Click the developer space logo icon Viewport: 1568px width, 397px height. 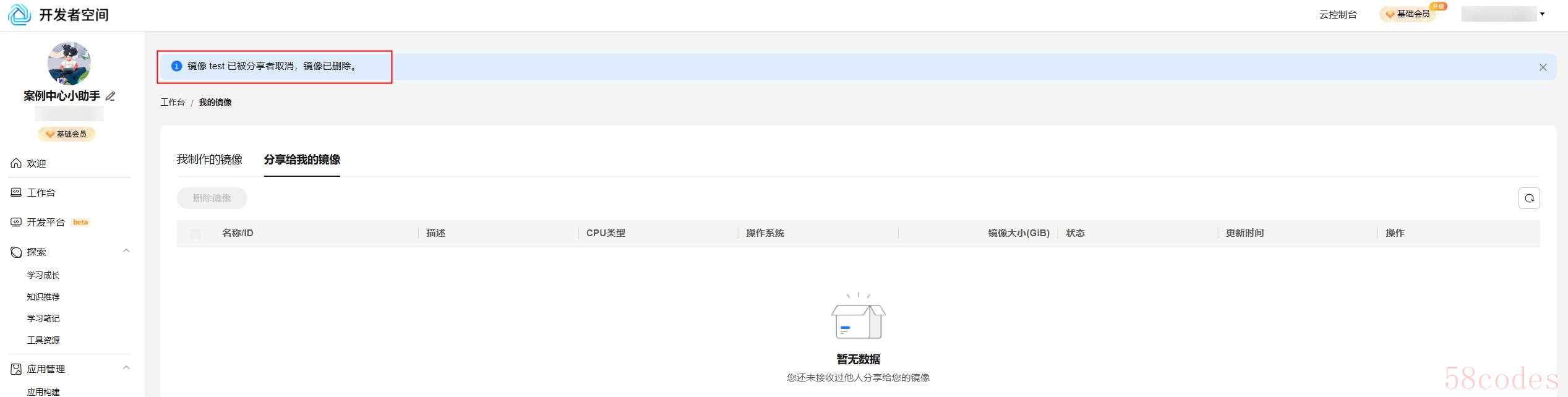tap(19, 14)
